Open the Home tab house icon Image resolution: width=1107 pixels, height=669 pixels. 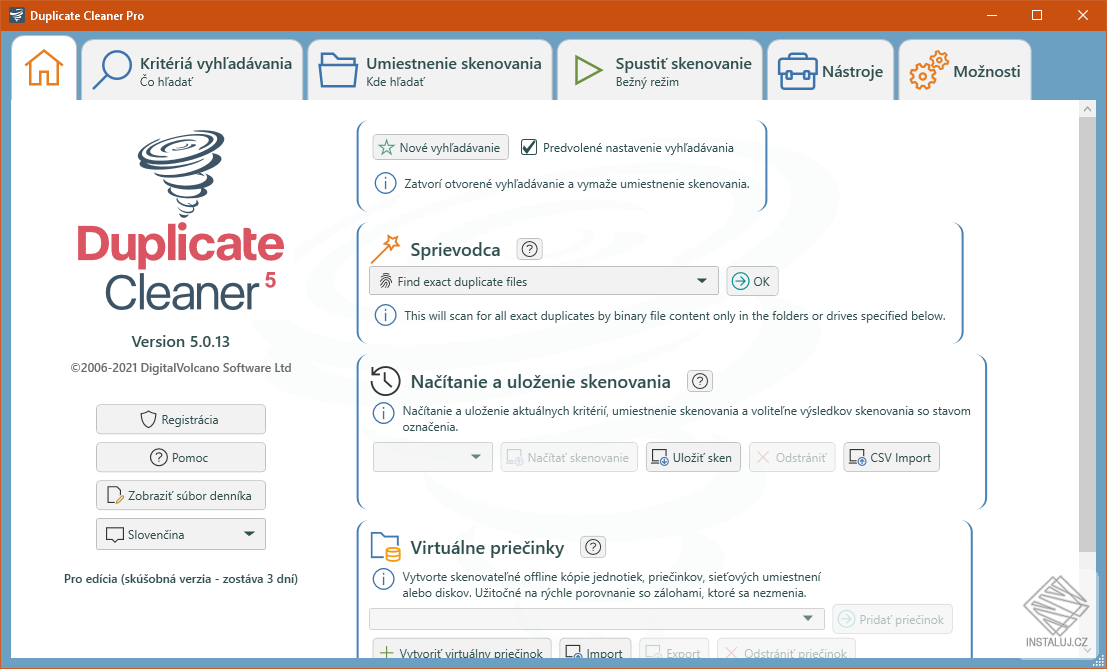(x=44, y=69)
